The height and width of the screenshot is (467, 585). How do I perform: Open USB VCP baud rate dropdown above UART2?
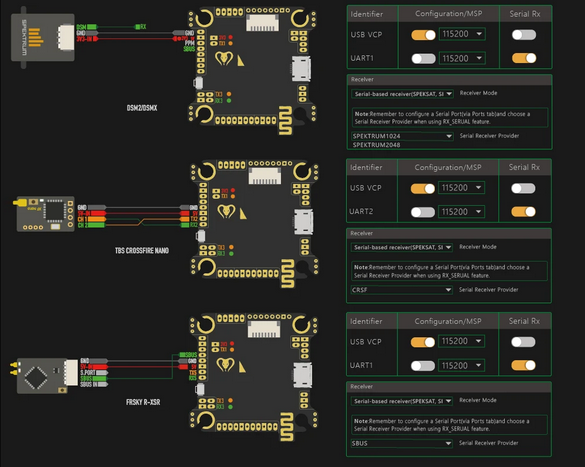coord(462,188)
